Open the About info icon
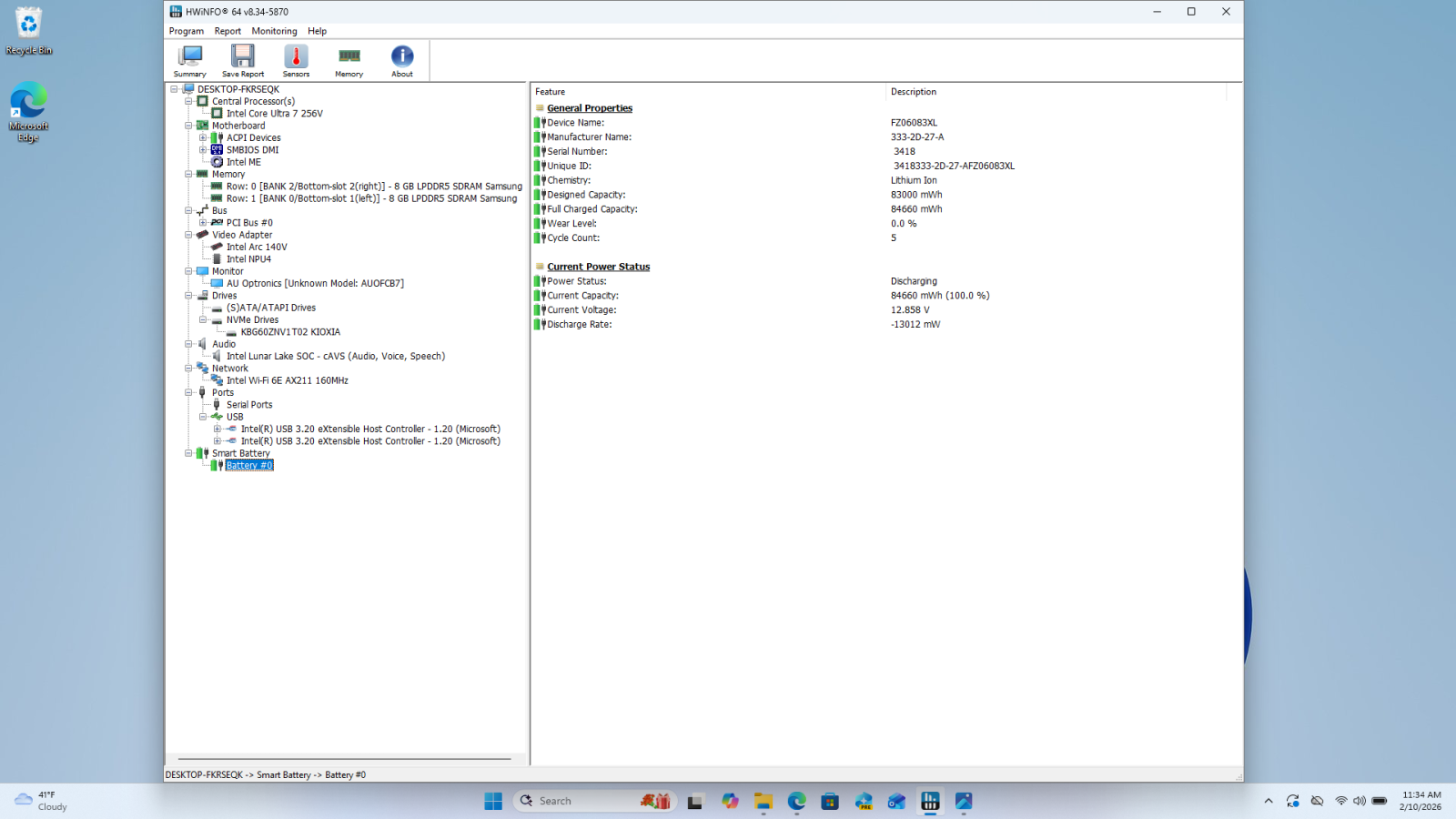Viewport: 1456px width, 819px height. click(402, 61)
